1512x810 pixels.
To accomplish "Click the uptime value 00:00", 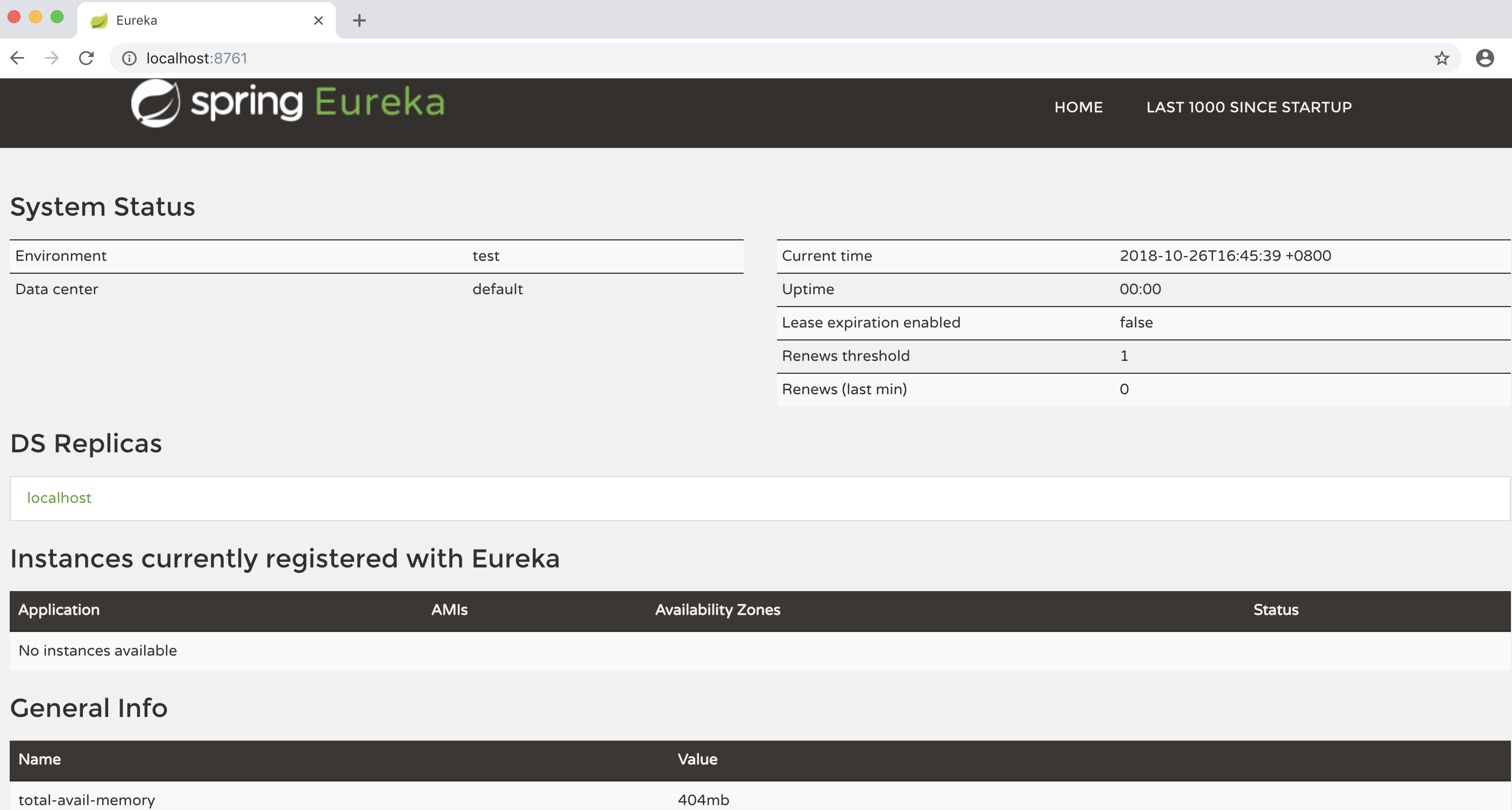I will tap(1140, 289).
